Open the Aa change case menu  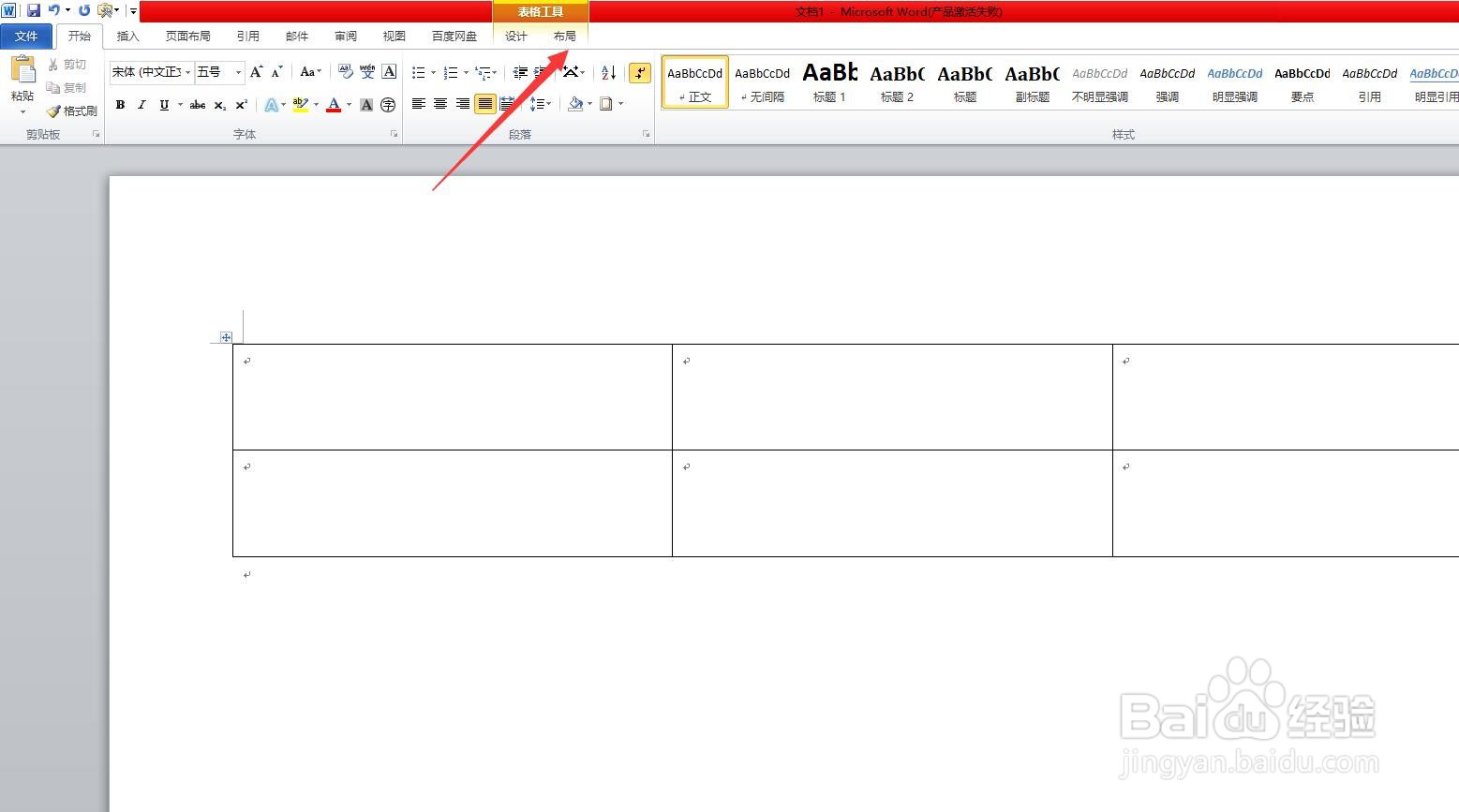pyautogui.click(x=310, y=72)
